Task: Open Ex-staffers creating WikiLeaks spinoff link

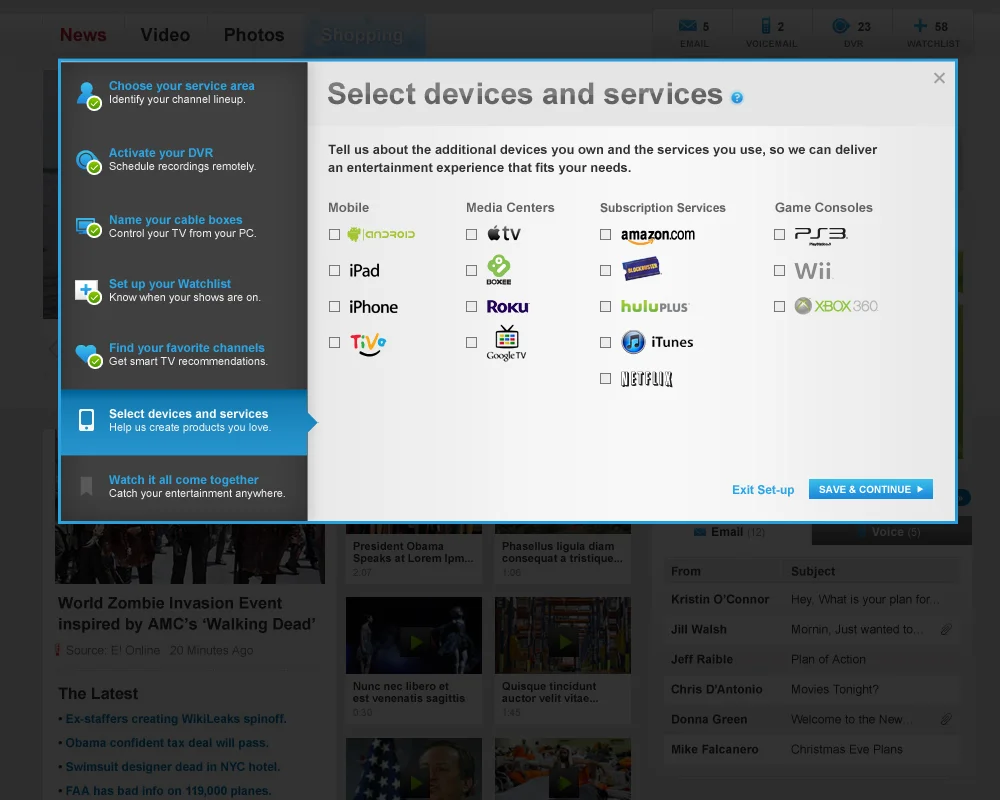Action: point(176,719)
